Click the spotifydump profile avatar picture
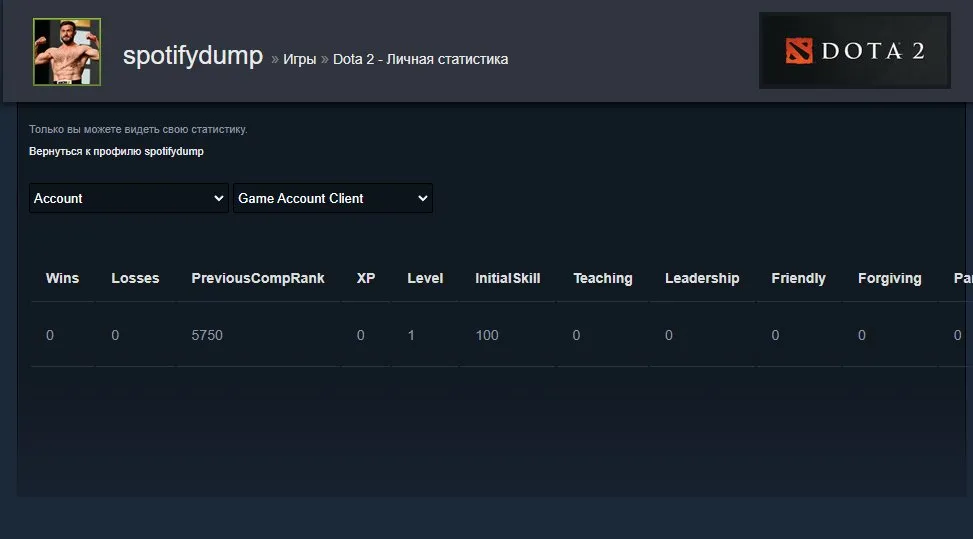Viewport: 973px width, 539px height. [x=67, y=52]
